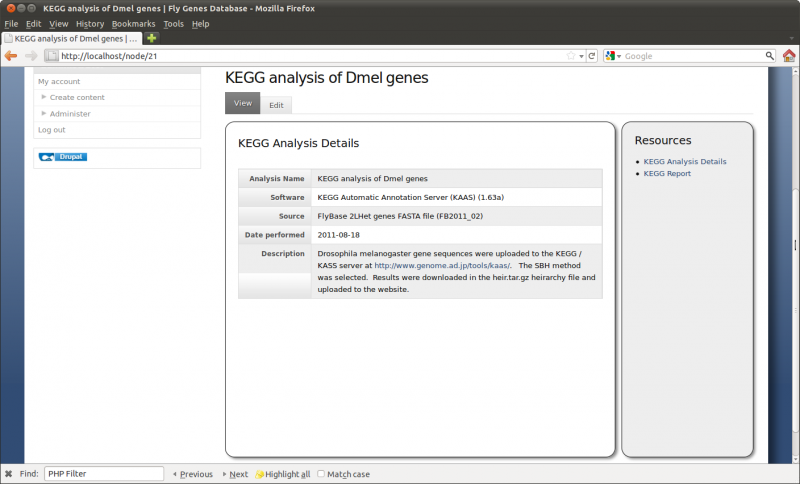Screen dimensions: 800x484
Task: Expand the Create content menu arrow
Action: (44, 97)
